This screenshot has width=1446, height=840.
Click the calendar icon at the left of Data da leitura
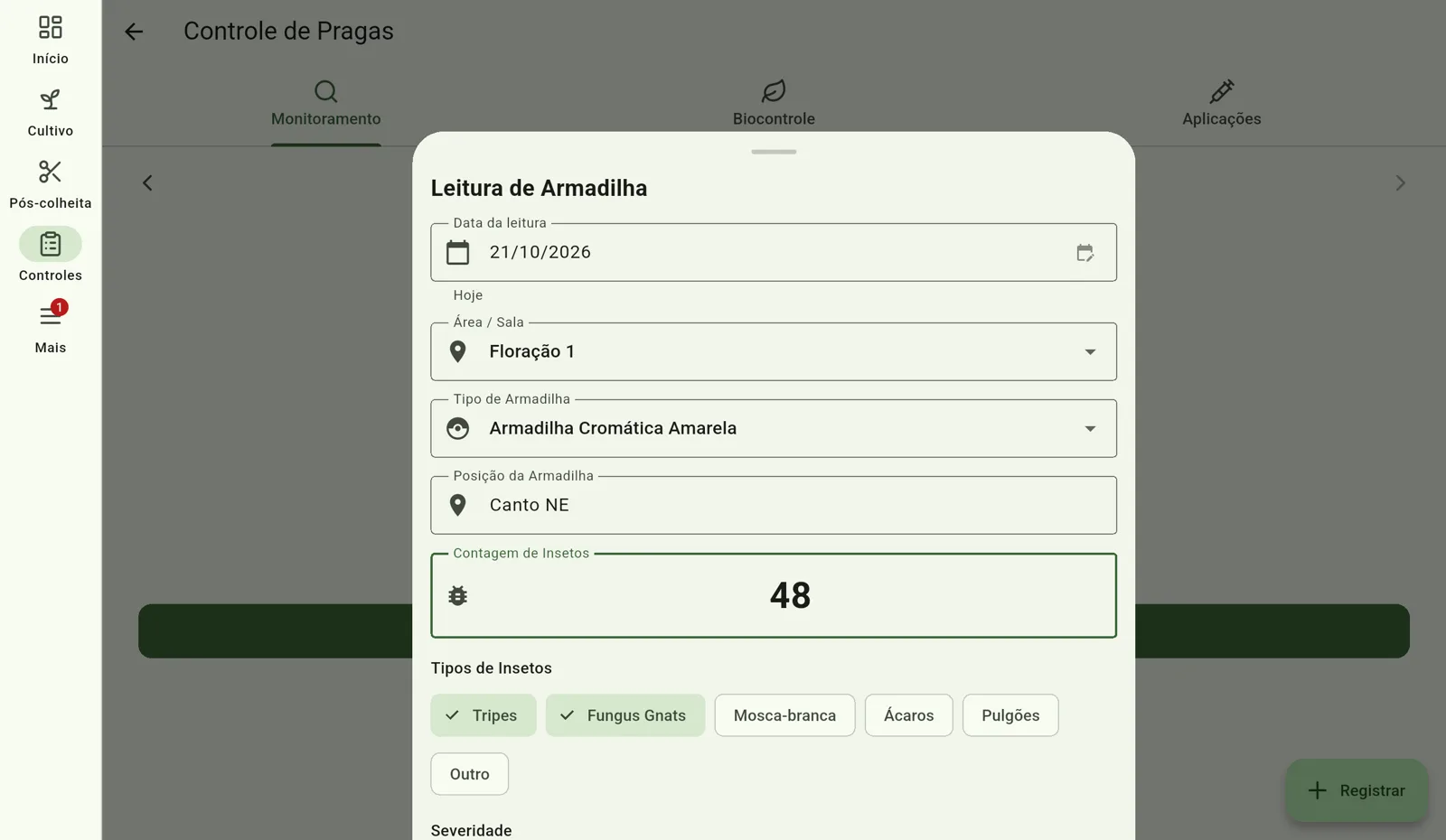[458, 252]
